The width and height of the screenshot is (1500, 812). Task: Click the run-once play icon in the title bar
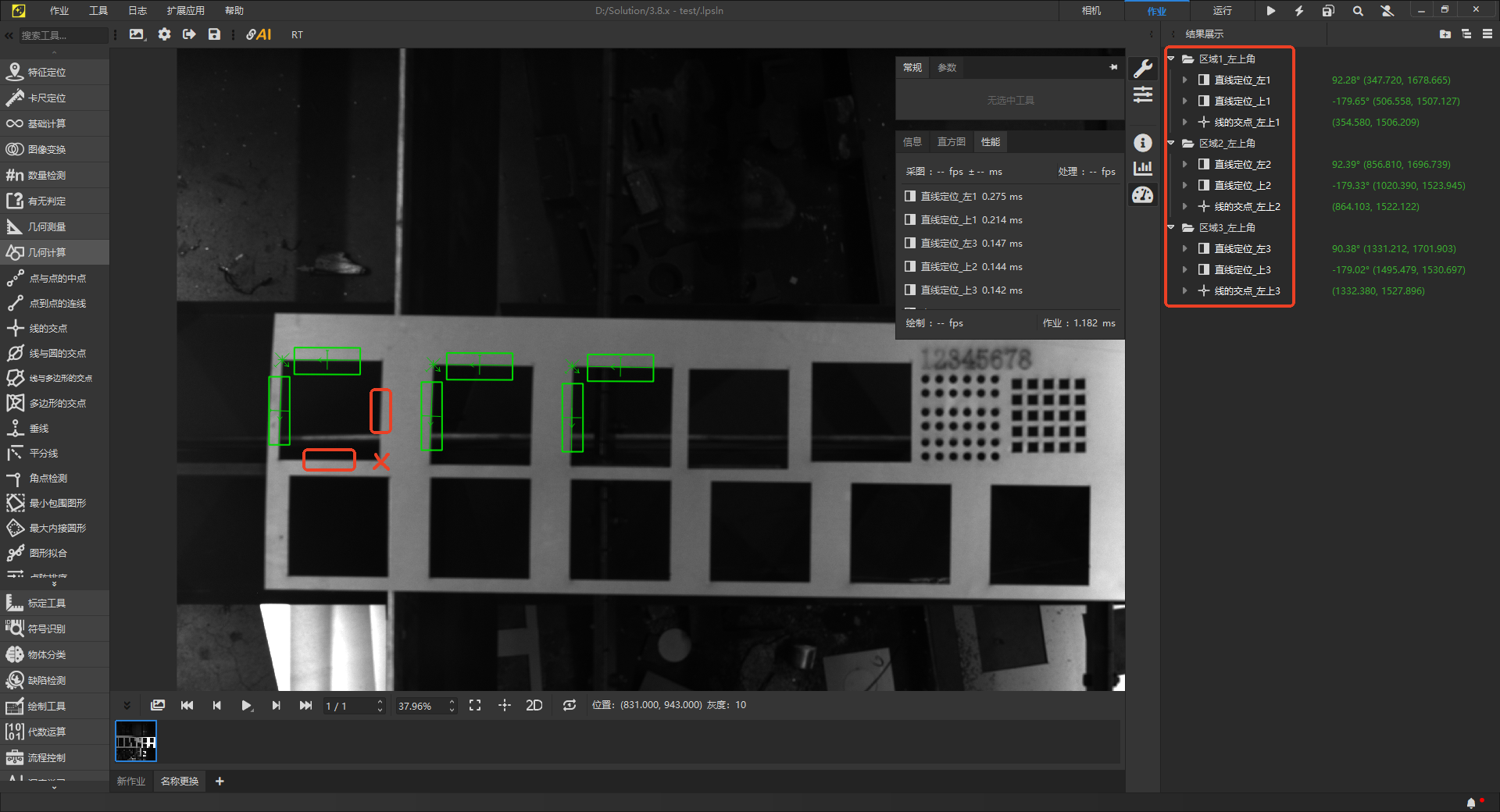coord(1271,11)
